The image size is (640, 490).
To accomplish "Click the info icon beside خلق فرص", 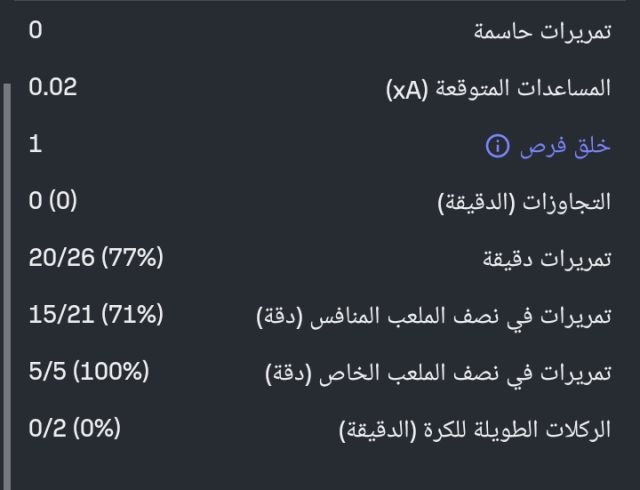I will 498,146.
